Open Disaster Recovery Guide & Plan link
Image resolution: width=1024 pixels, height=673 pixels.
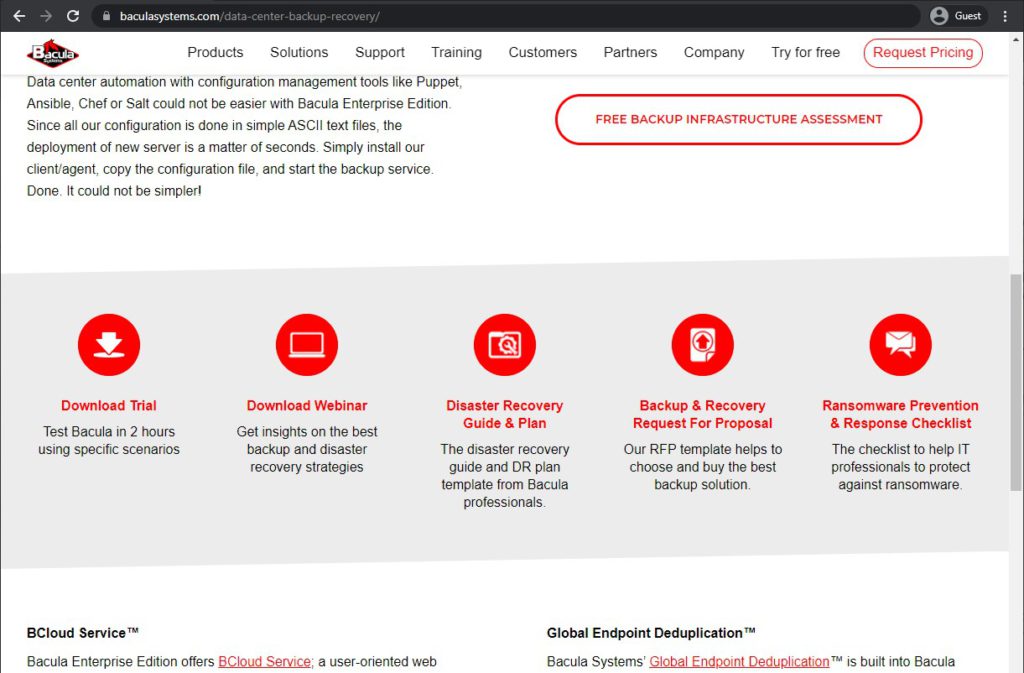[x=505, y=415]
